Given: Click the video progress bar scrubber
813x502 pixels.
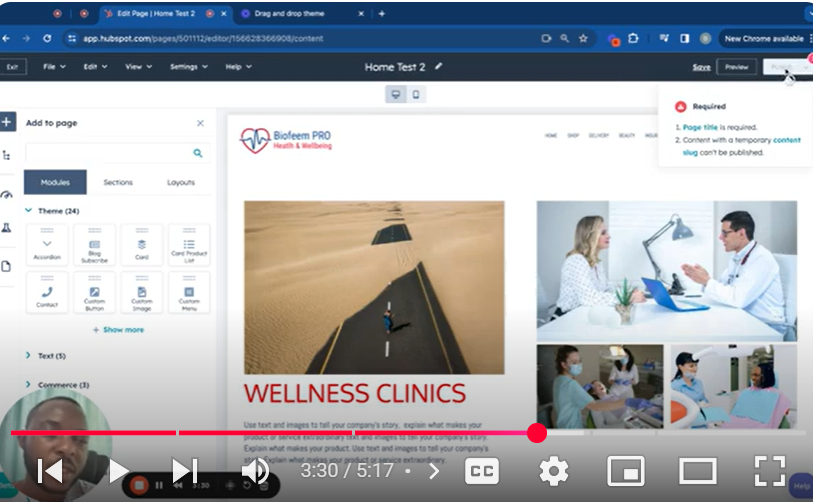Looking at the screenshot, I should pyautogui.click(x=537, y=433).
